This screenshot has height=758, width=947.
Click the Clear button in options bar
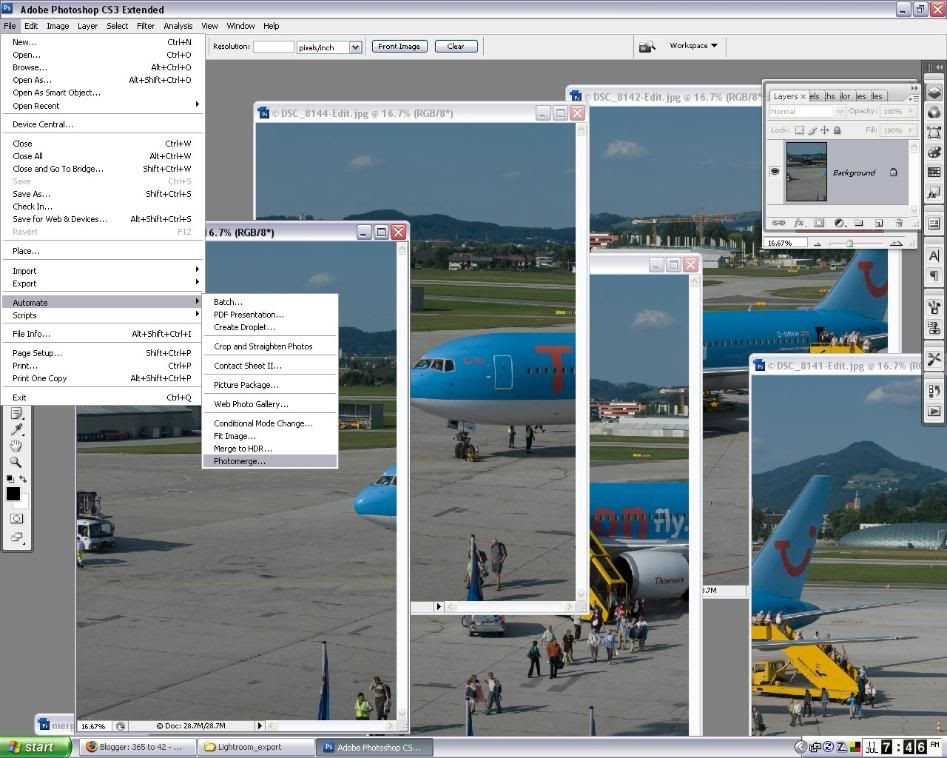click(456, 47)
